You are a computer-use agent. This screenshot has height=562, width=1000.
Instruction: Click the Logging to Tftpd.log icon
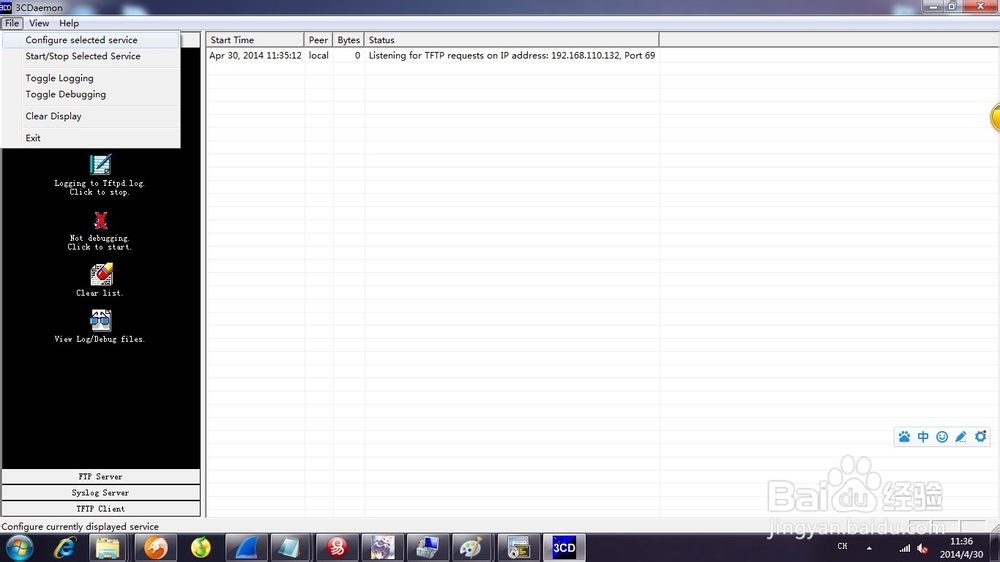(x=100, y=165)
